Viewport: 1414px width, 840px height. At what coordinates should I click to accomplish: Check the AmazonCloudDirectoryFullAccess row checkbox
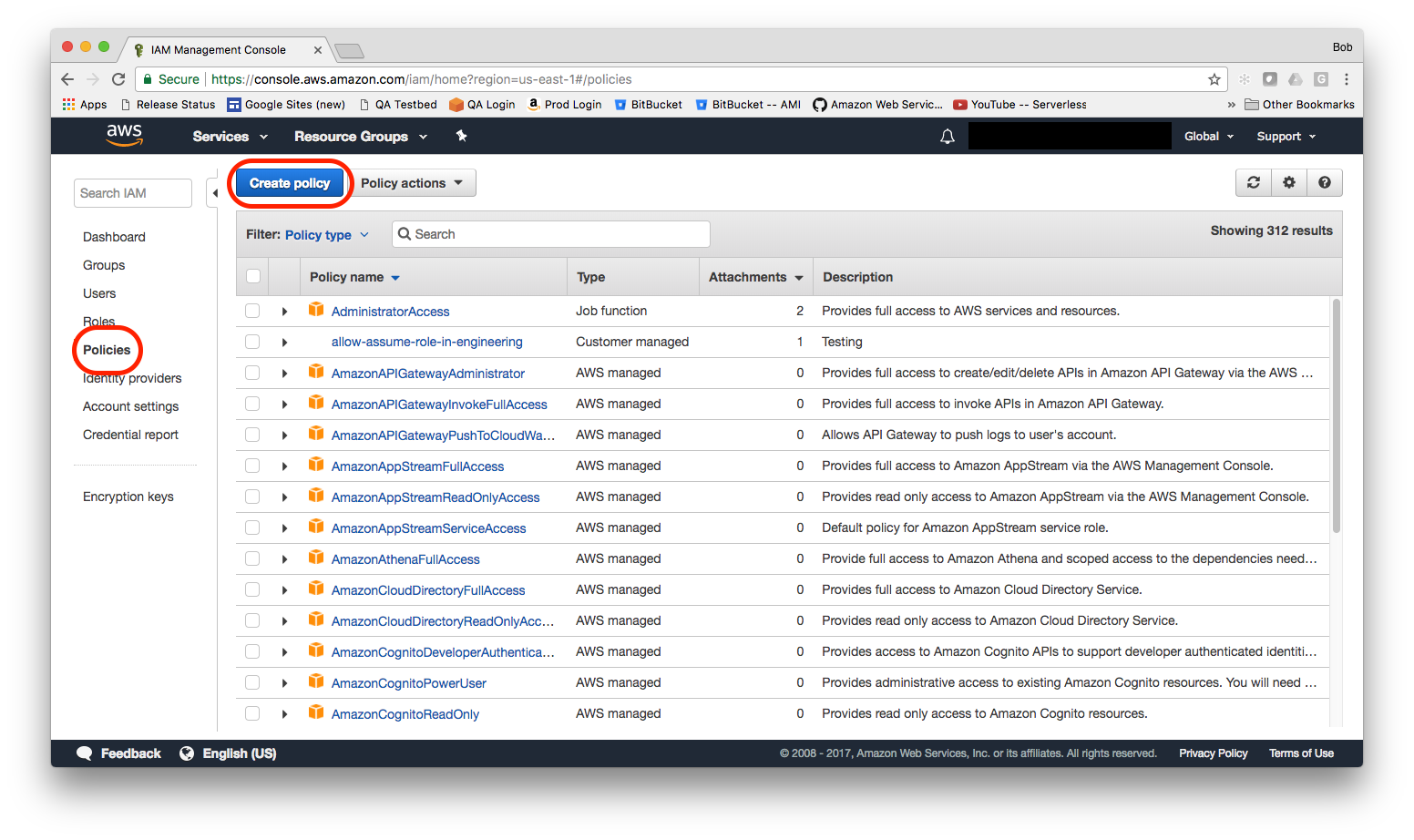point(252,589)
